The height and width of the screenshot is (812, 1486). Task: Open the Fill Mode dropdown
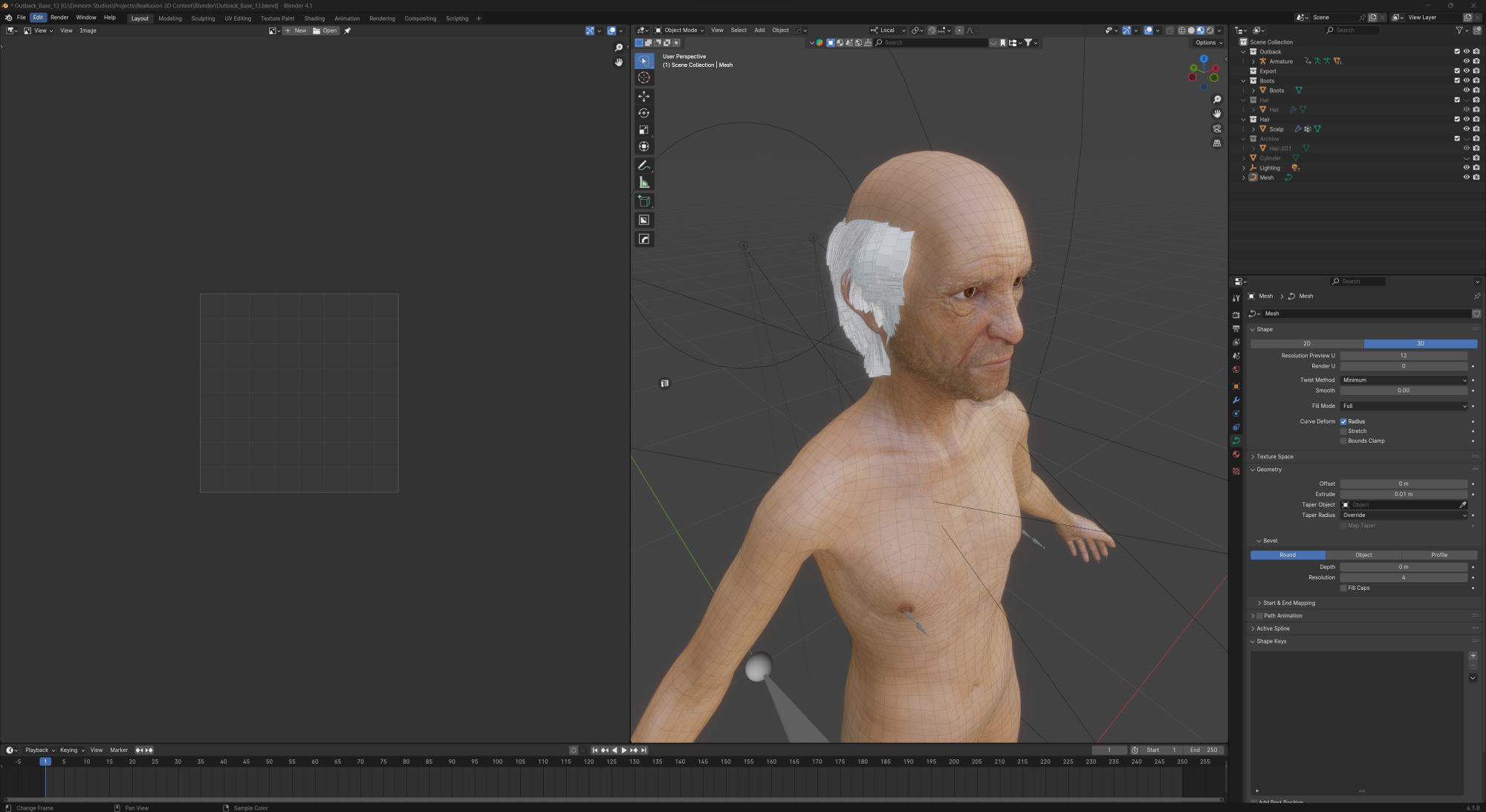click(1404, 406)
